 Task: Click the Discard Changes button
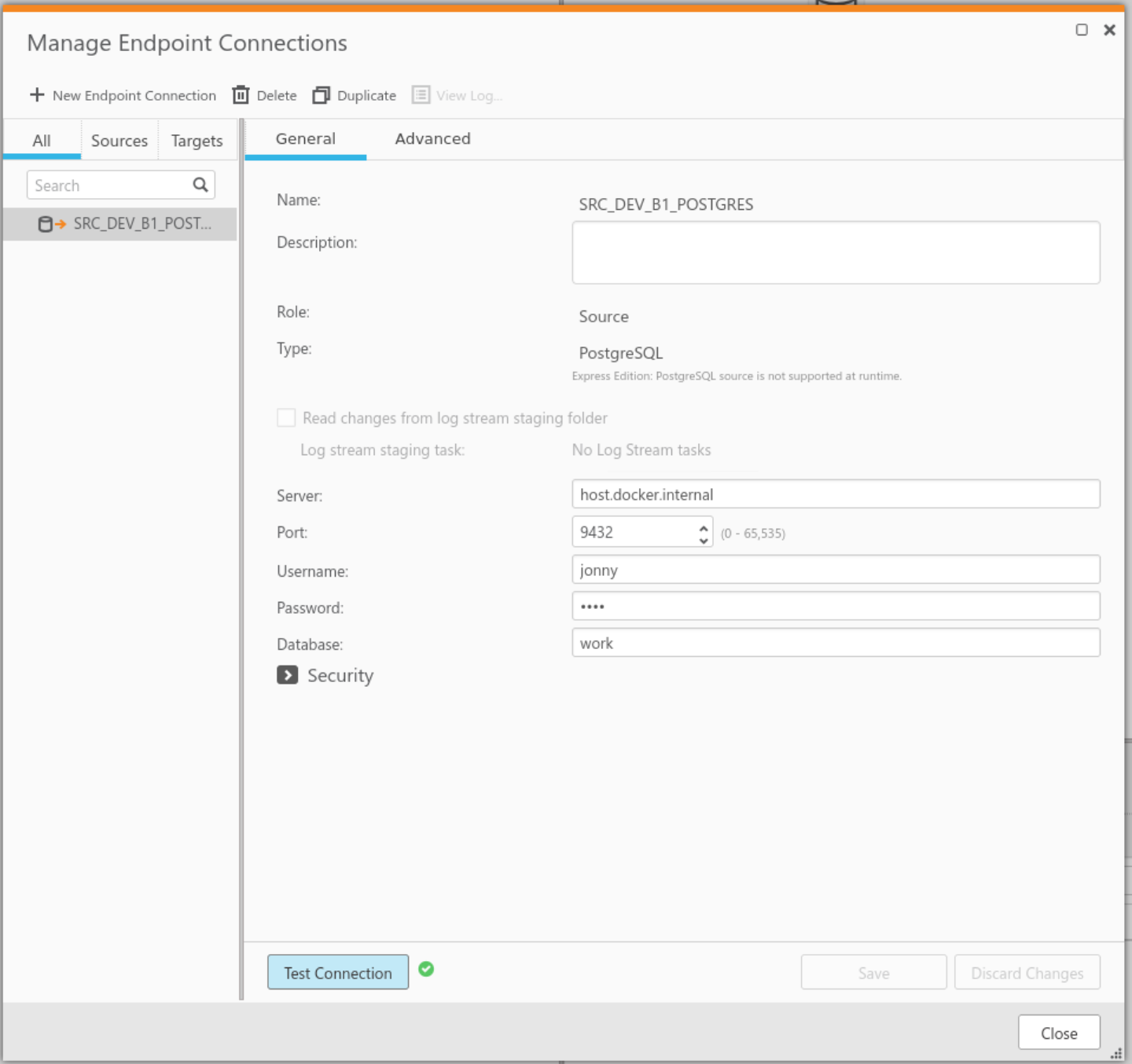point(1027,972)
